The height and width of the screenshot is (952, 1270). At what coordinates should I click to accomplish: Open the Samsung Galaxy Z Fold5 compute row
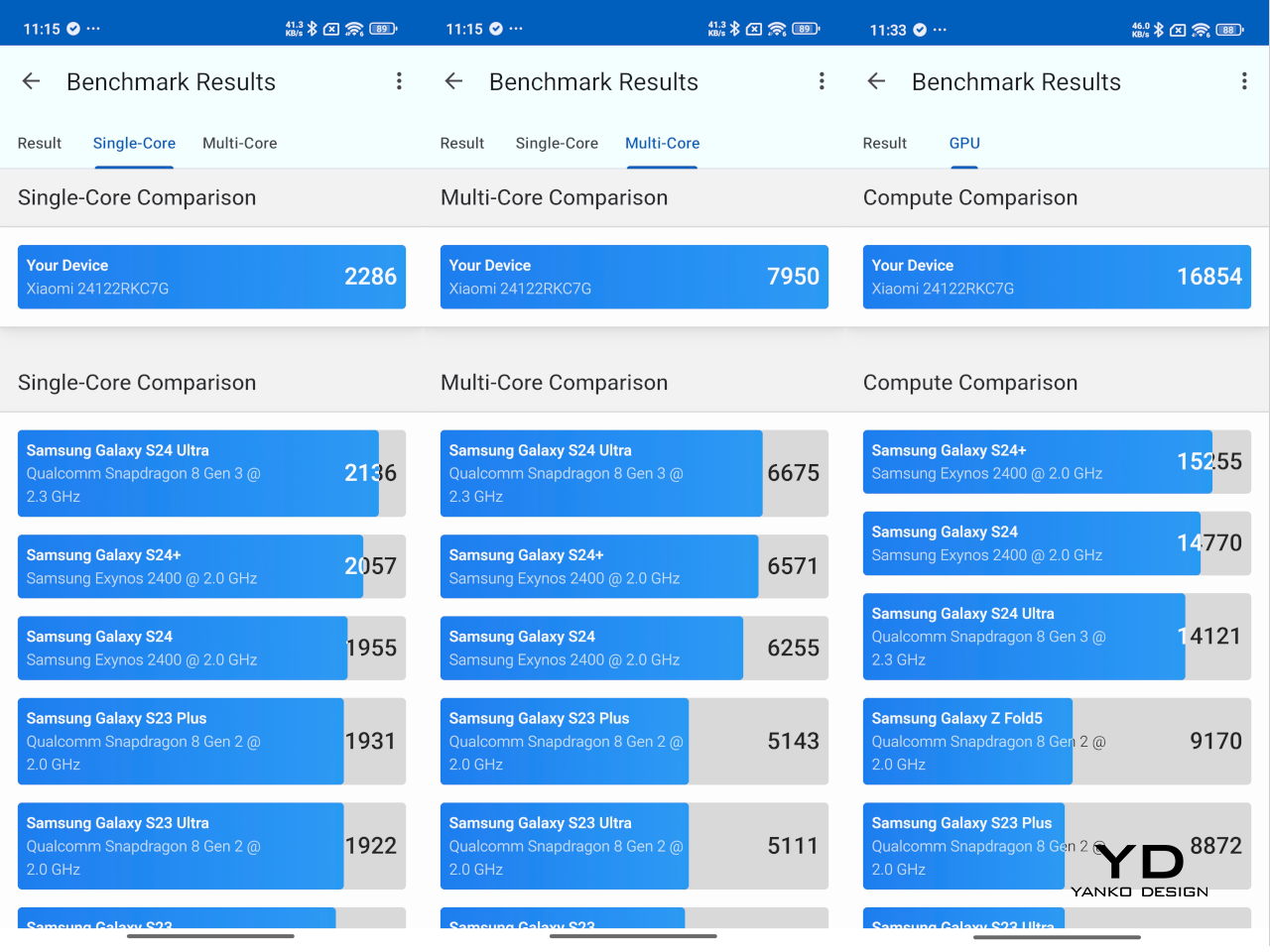pos(1057,741)
